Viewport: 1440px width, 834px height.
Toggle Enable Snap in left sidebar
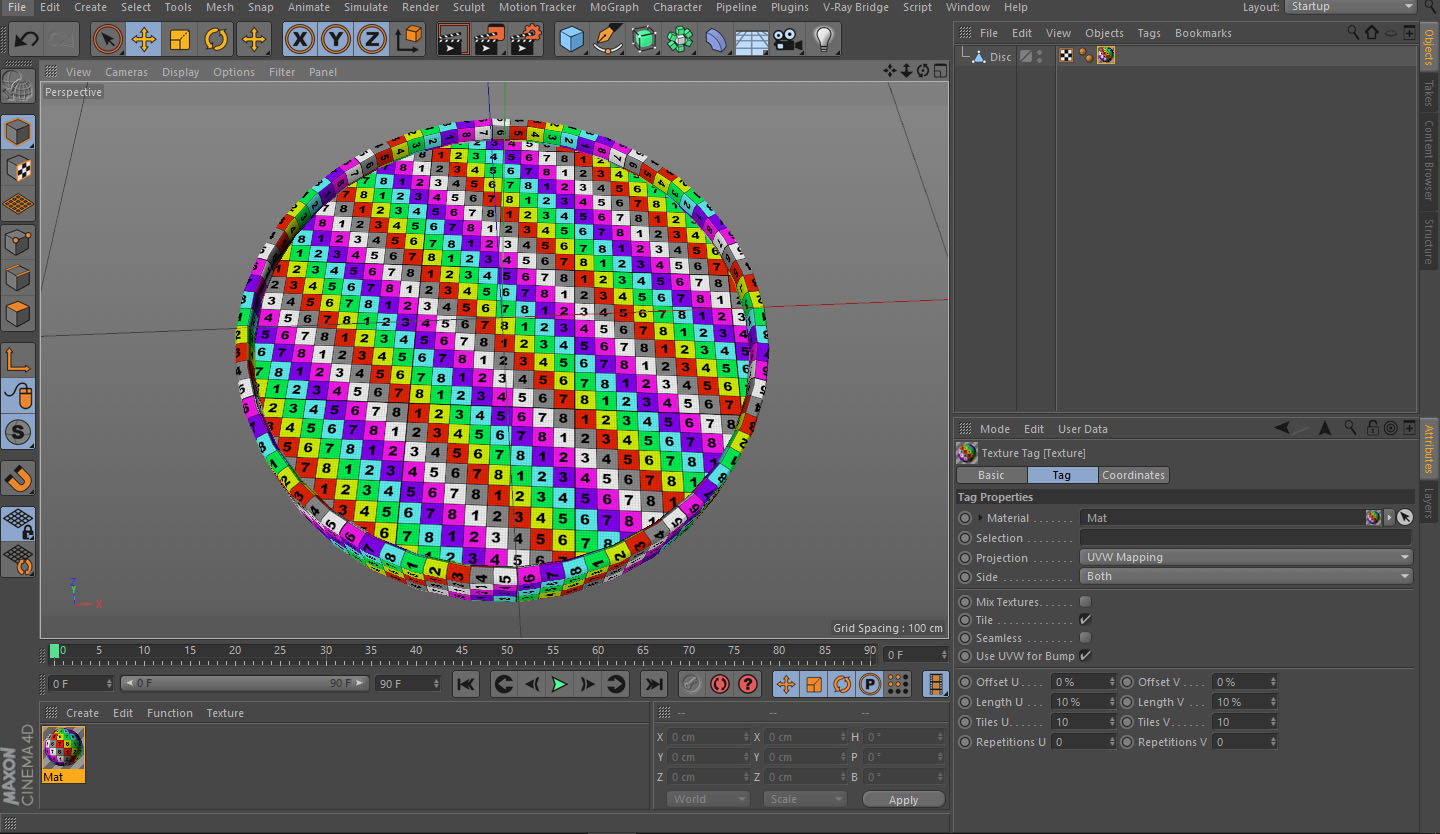click(18, 478)
